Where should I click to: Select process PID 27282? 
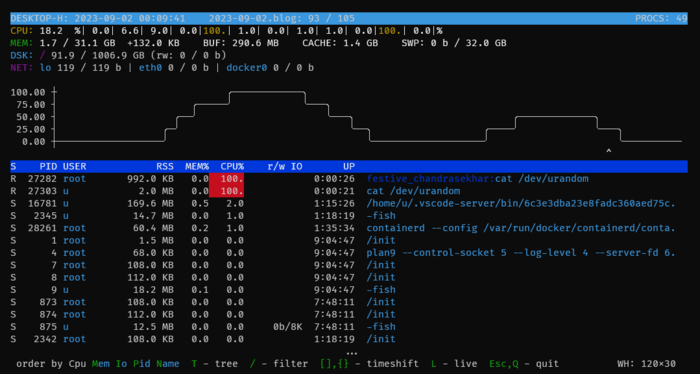(x=42, y=179)
